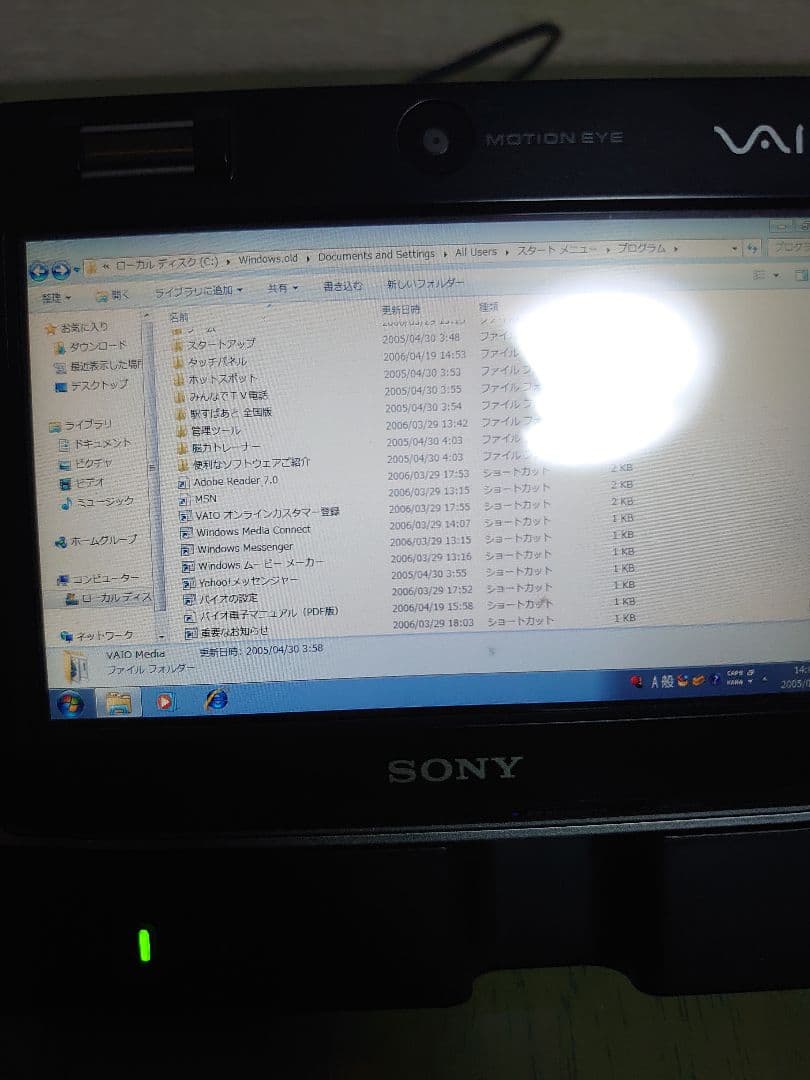Click the MSN shortcut icon
The height and width of the screenshot is (1080, 810).
click(x=184, y=500)
